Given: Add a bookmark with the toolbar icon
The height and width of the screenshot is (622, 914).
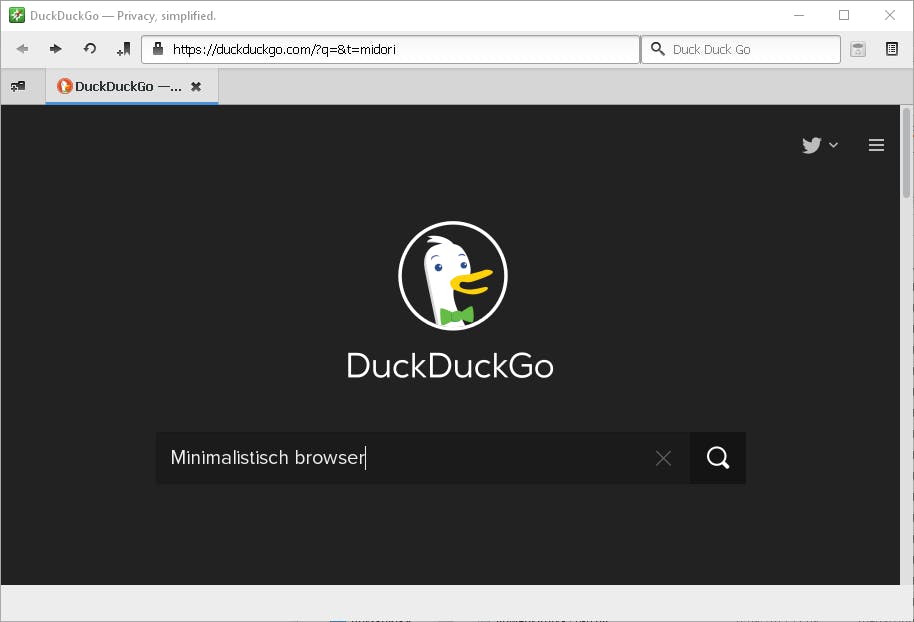Looking at the screenshot, I should [124, 49].
